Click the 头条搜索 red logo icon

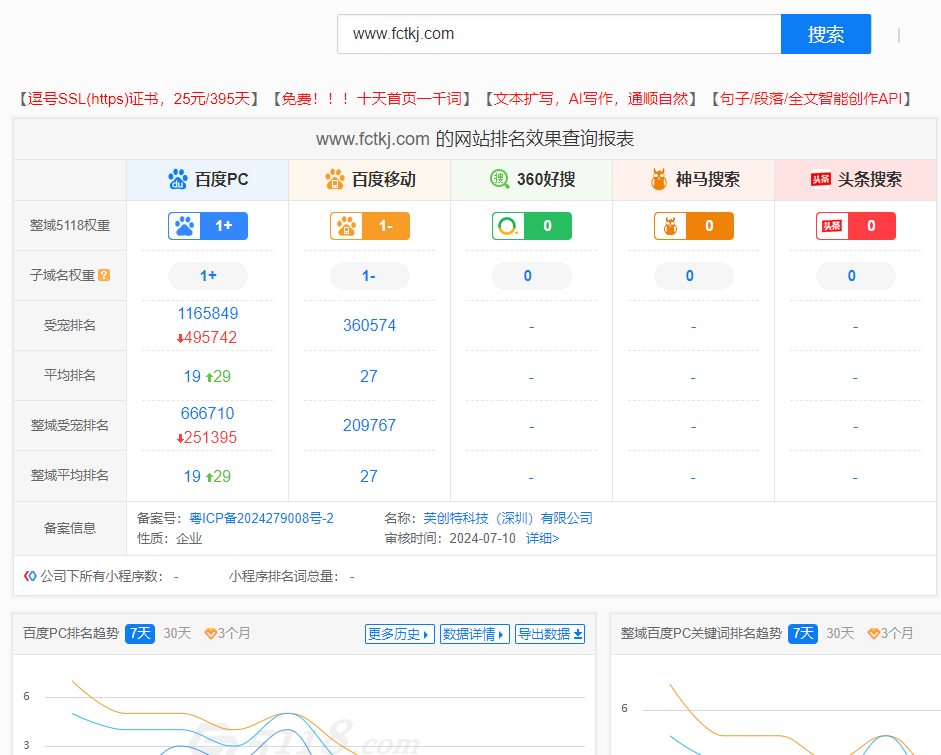[820, 179]
